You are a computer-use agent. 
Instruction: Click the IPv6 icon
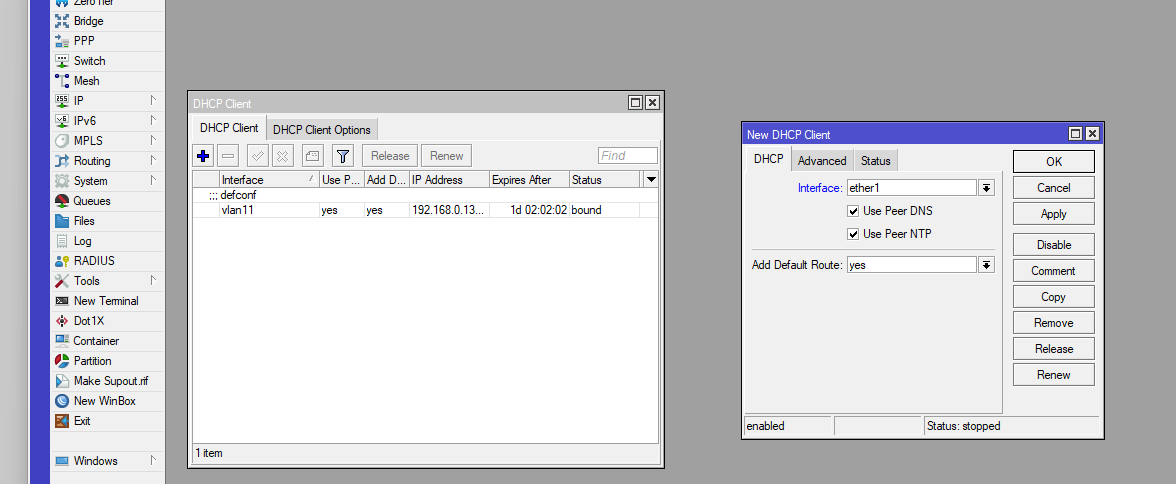point(62,121)
